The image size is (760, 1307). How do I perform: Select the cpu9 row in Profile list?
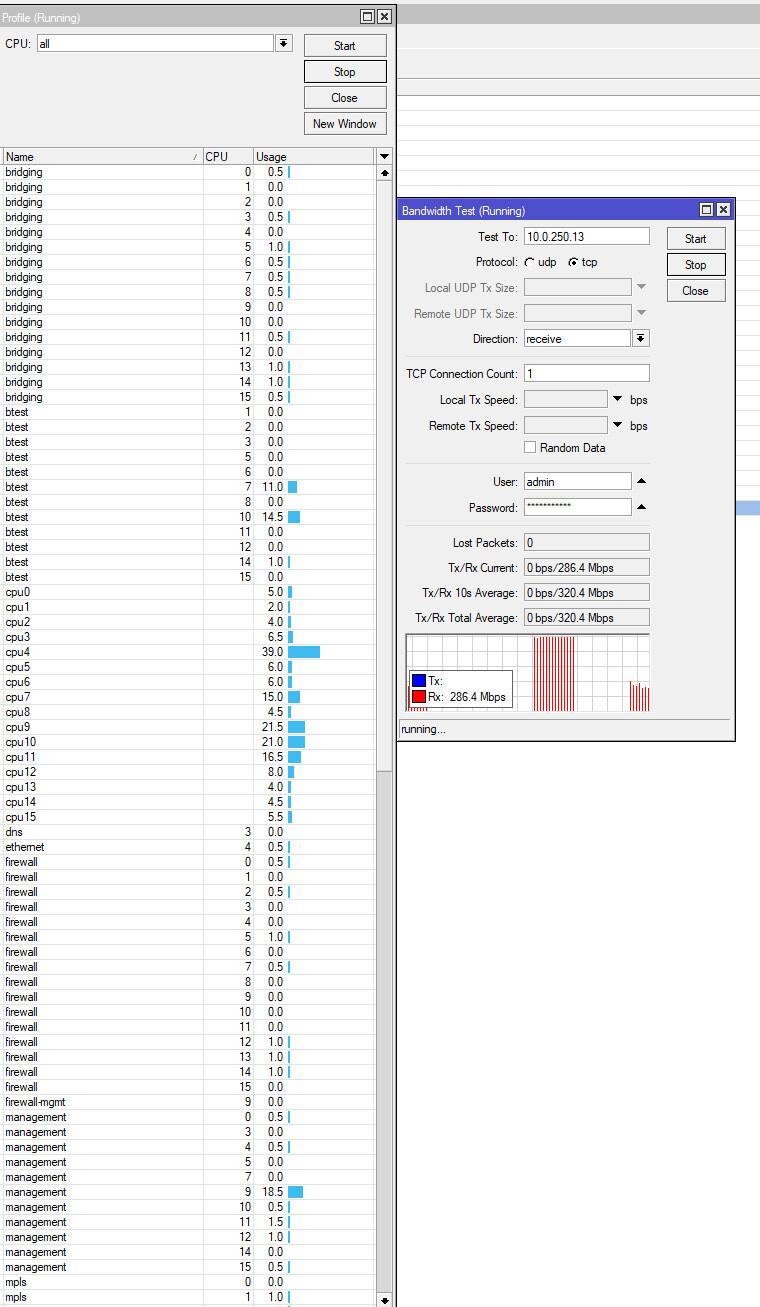click(189, 727)
